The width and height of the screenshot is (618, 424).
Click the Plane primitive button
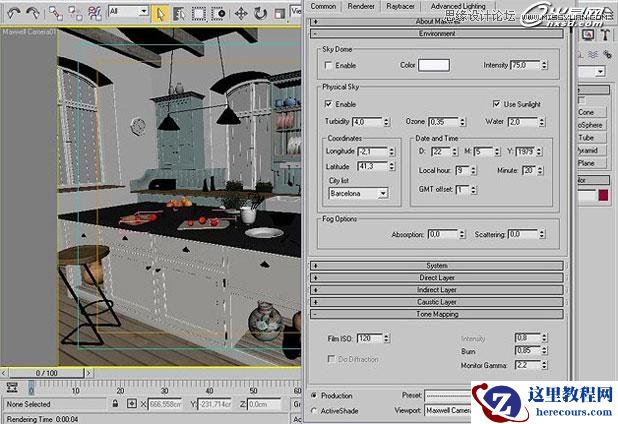pyautogui.click(x=592, y=163)
